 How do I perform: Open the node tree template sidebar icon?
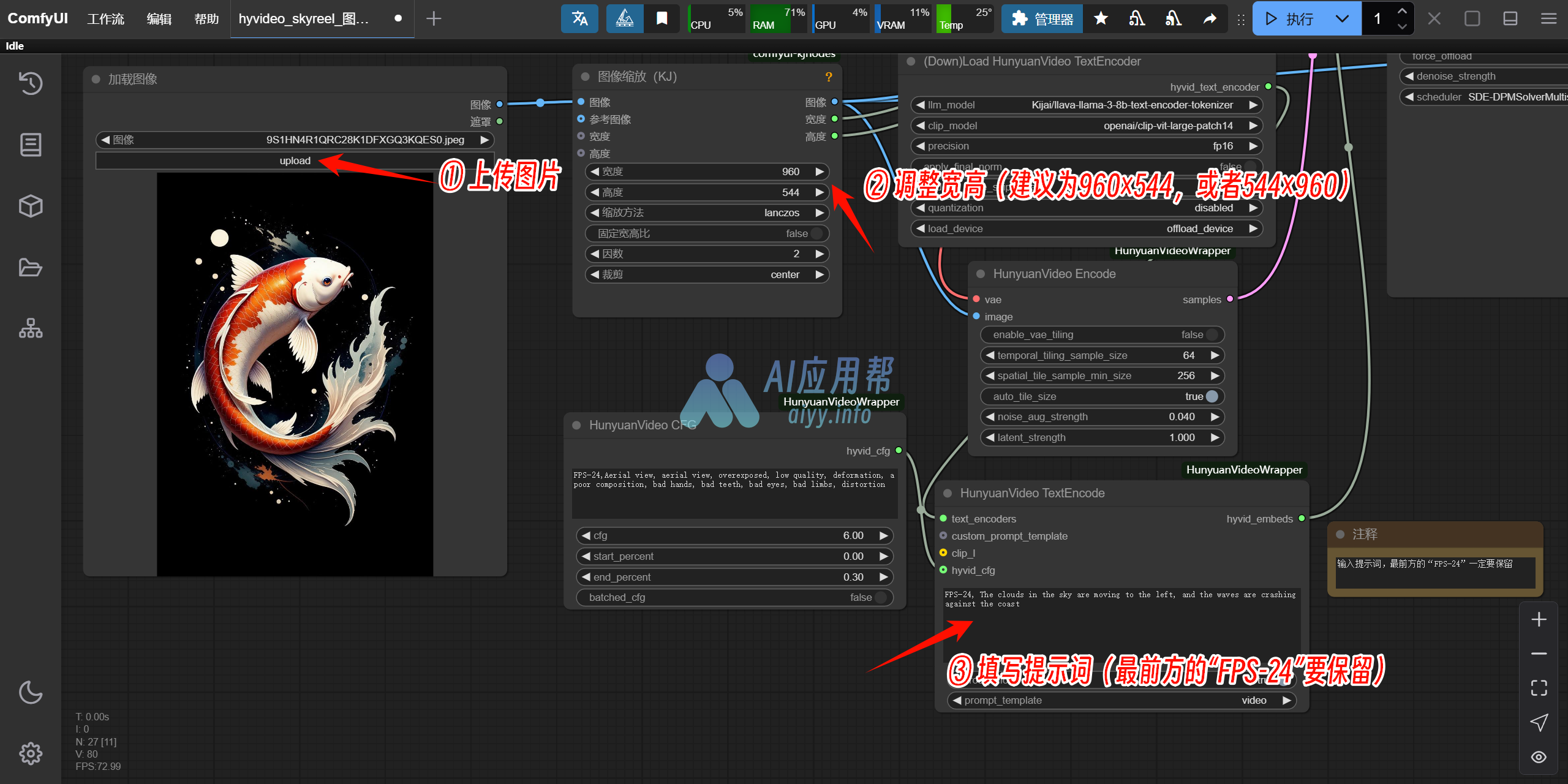31,328
